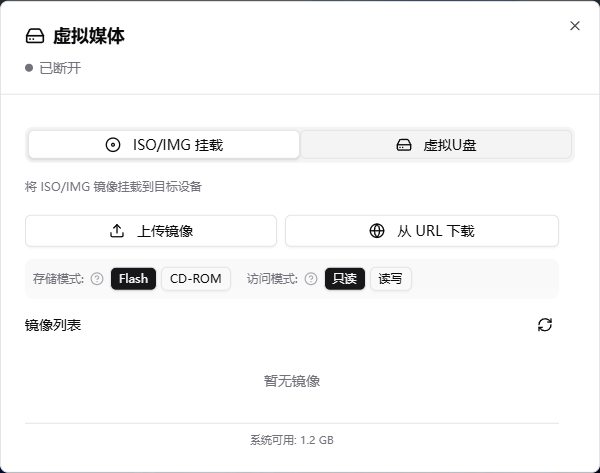This screenshot has height=473, width=600.
Task: Click the gray 已断开 status dot
Action: pyautogui.click(x=29, y=68)
